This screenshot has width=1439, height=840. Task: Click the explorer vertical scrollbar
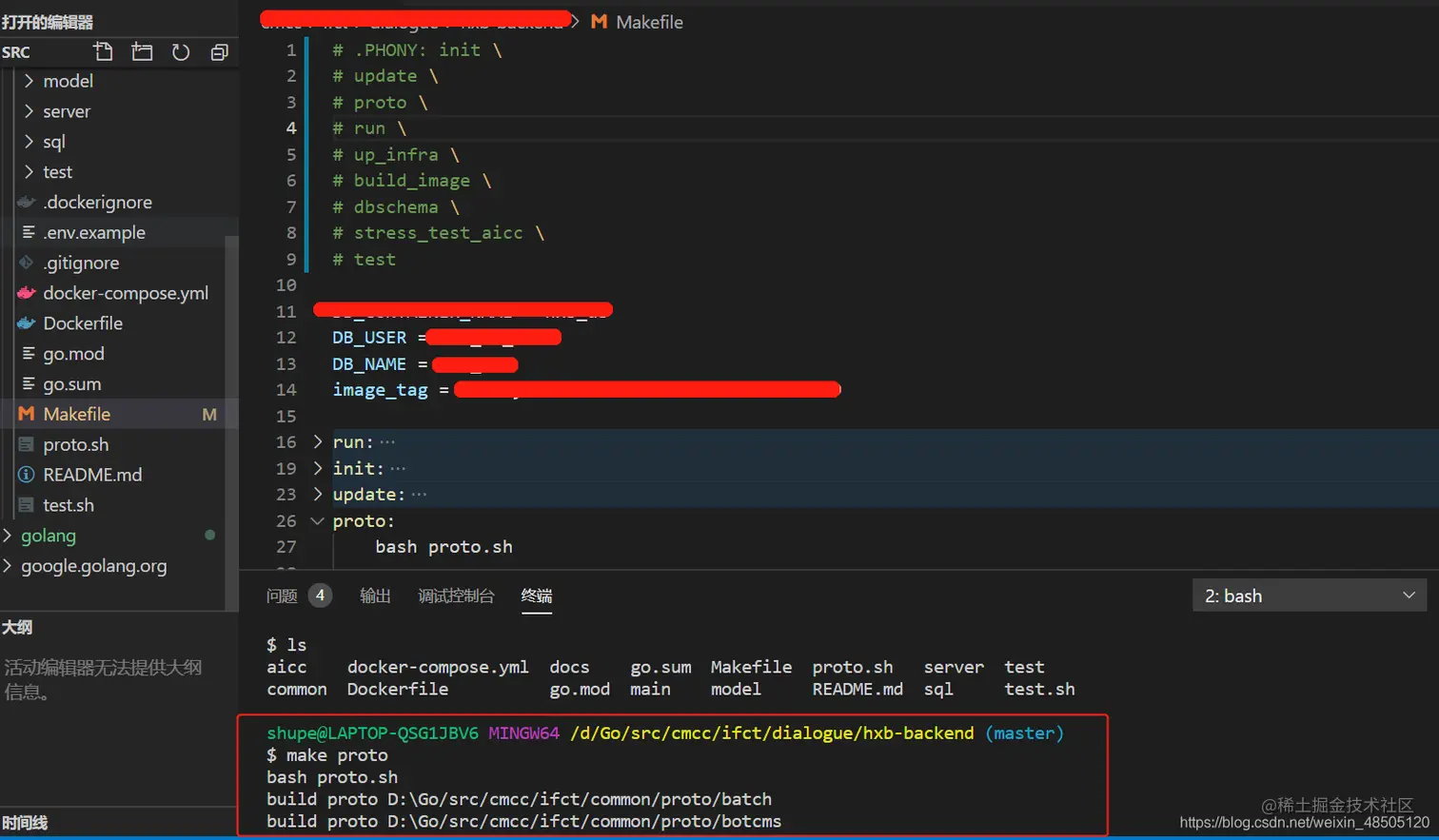coord(231,422)
